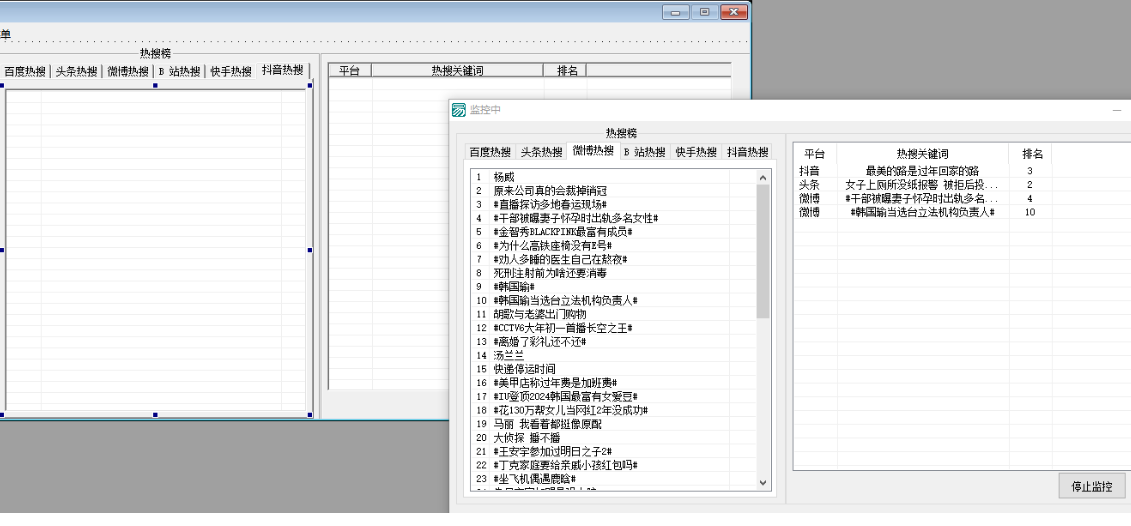Select B 站热搜 tab in 监控中 window
1131x526 pixels.
click(643, 152)
